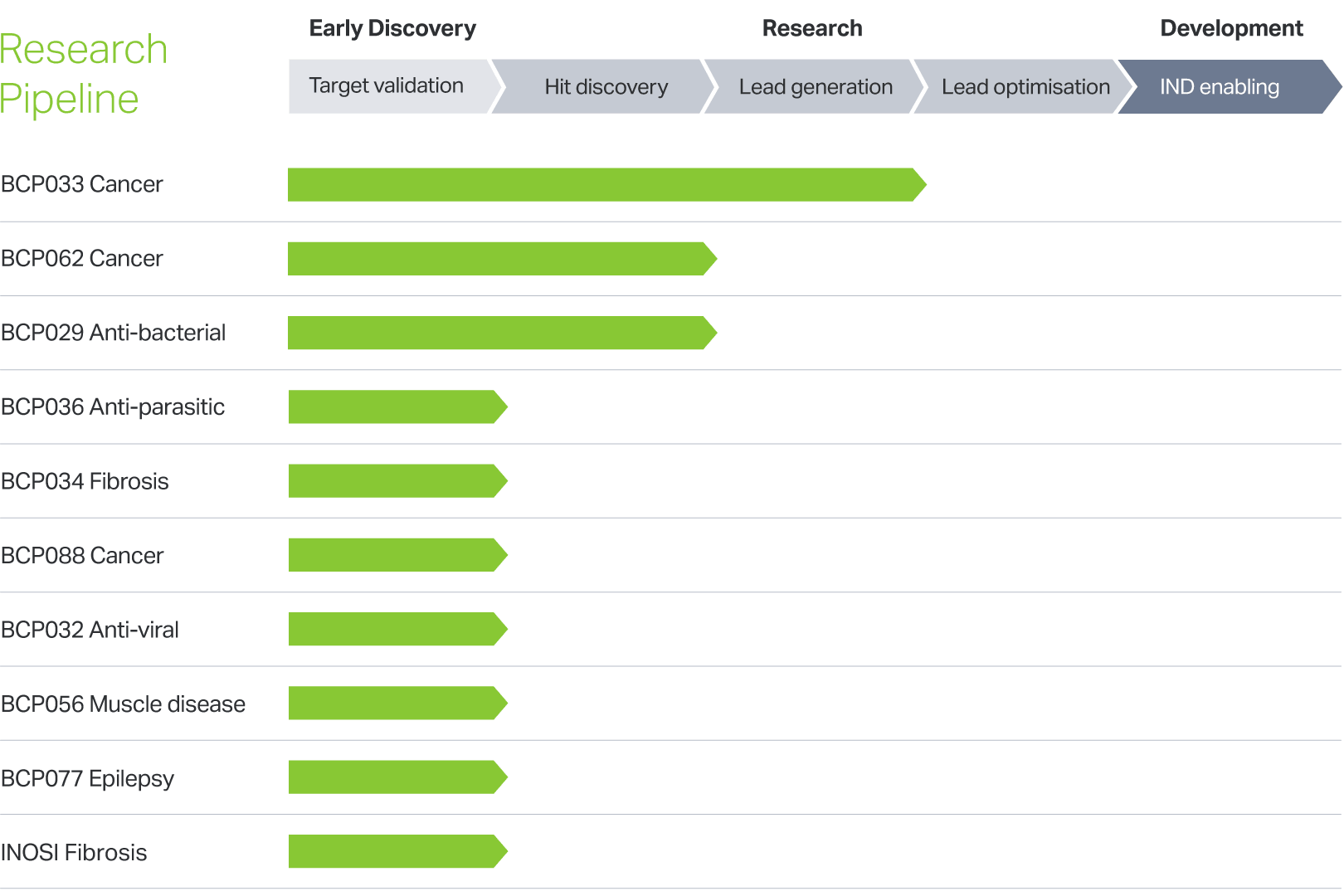The height and width of the screenshot is (896, 1344).
Task: Open the BCP033 Cancer program label
Action: (x=82, y=184)
